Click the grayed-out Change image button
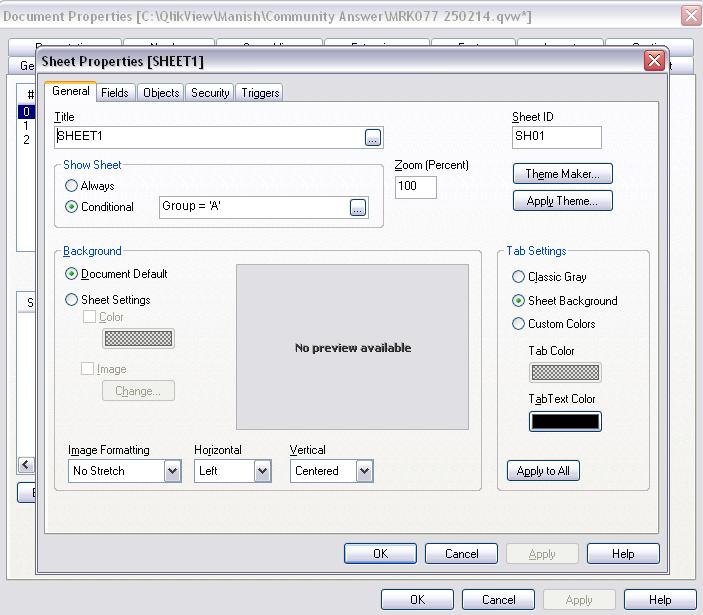The height and width of the screenshot is (615, 703). [138, 391]
